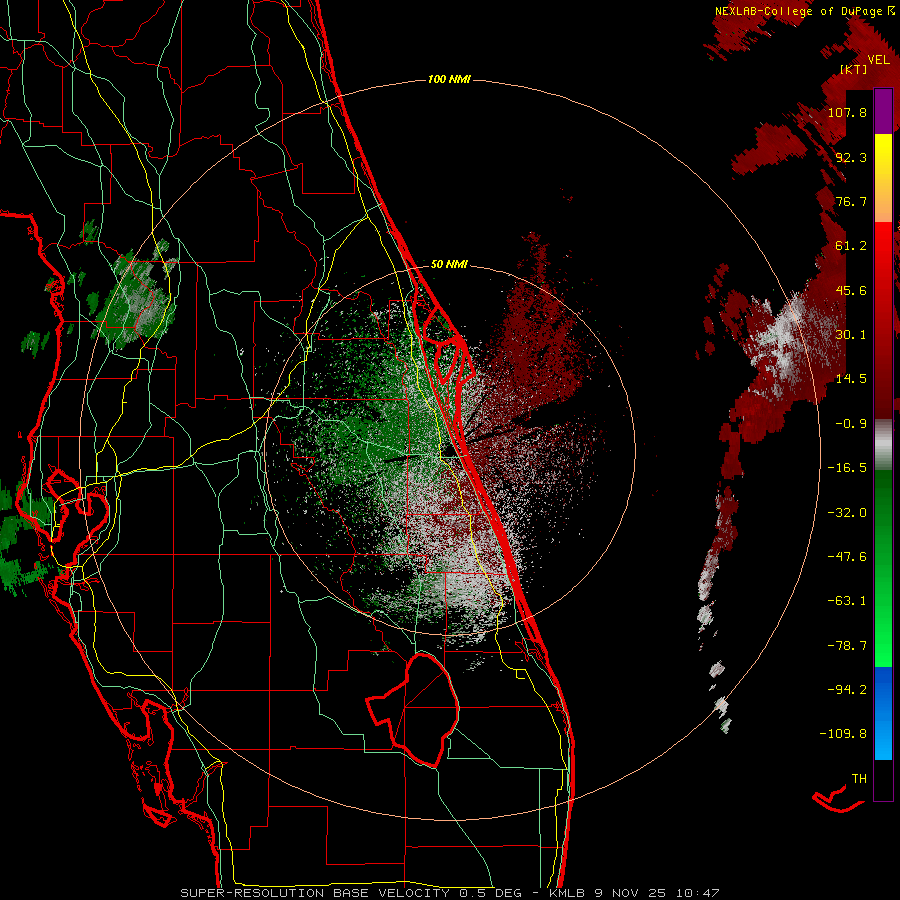Click the -32.0 velocity scale value
Image resolution: width=900 pixels, height=900 pixels.
pyautogui.click(x=847, y=513)
